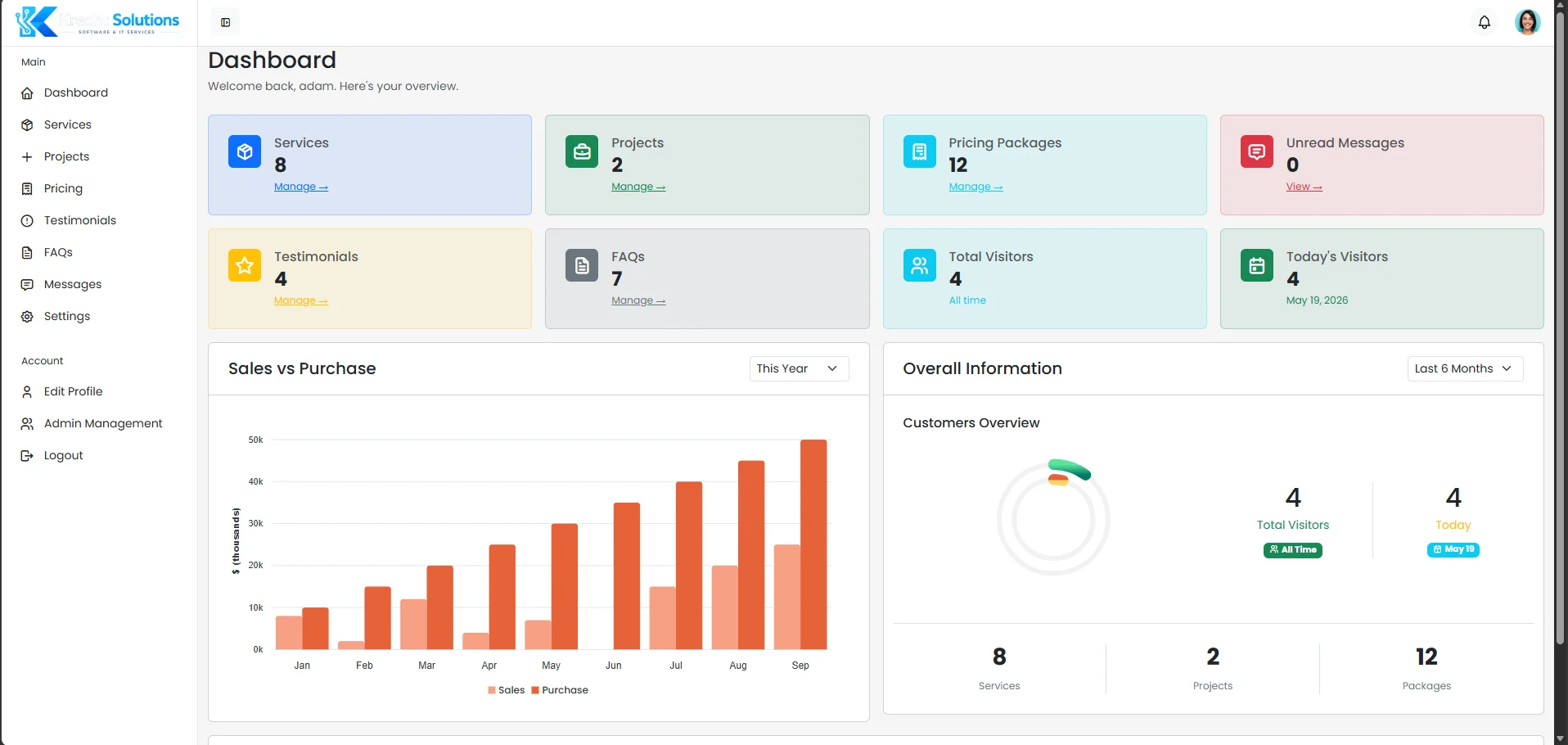Click the red Unread Messages icon
1568x745 pixels.
(1257, 151)
